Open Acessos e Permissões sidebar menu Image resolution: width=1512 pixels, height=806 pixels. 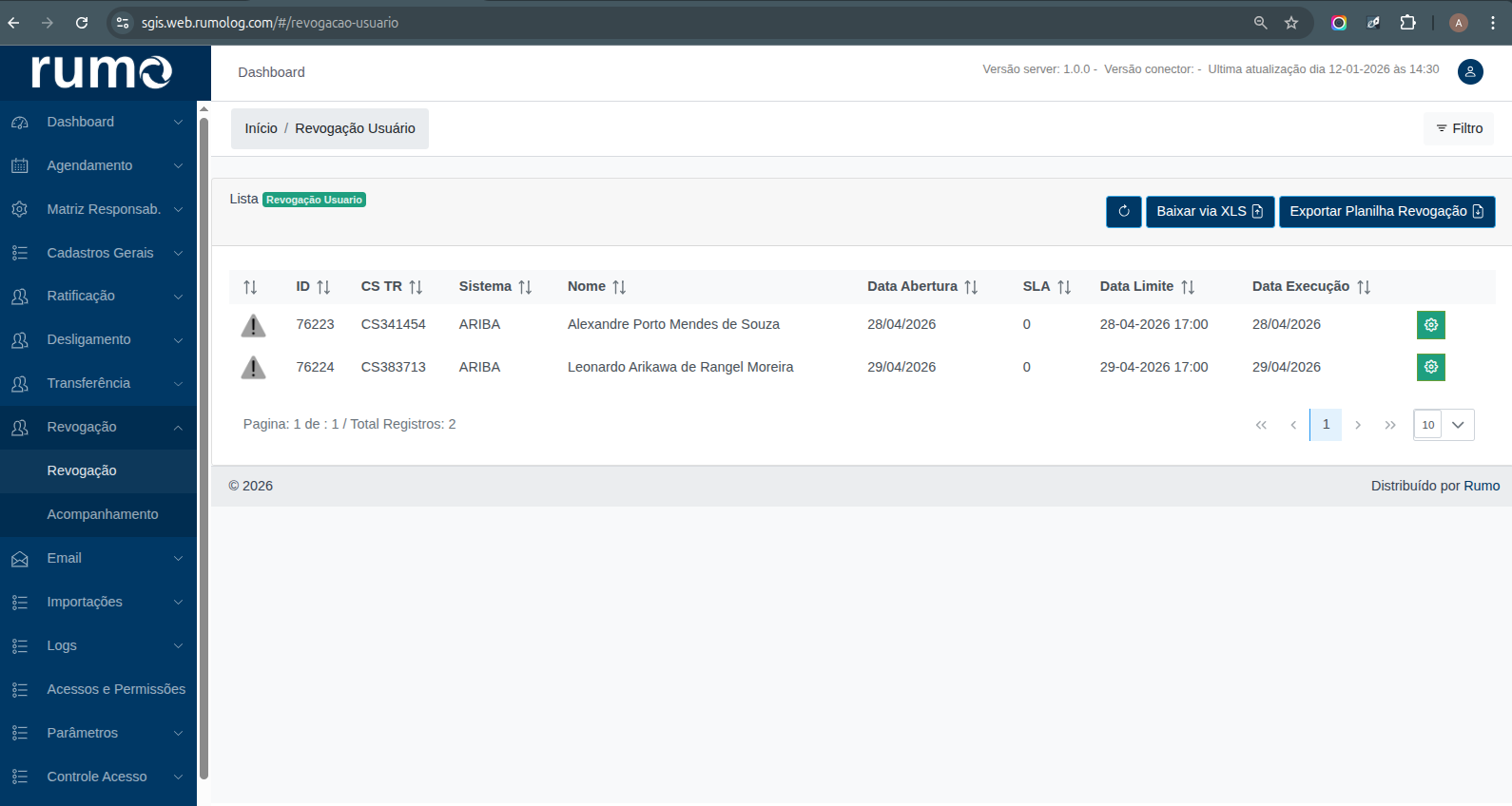98,690
